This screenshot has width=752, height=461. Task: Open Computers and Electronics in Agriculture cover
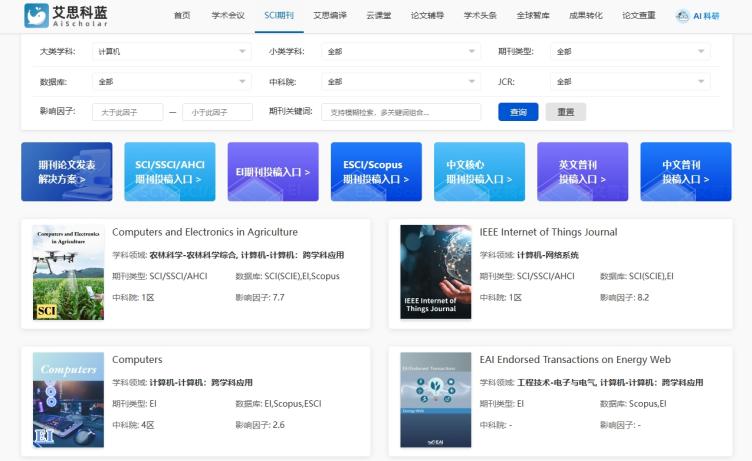point(68,272)
